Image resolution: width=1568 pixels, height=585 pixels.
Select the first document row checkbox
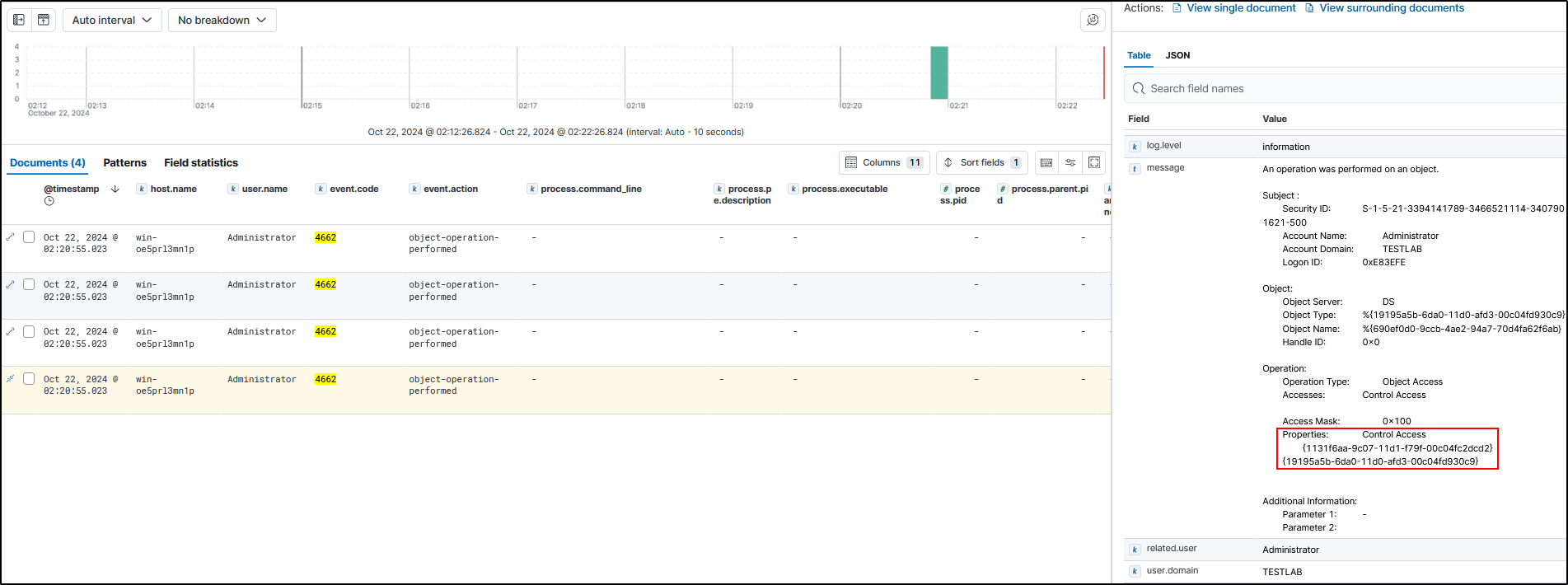coord(29,237)
